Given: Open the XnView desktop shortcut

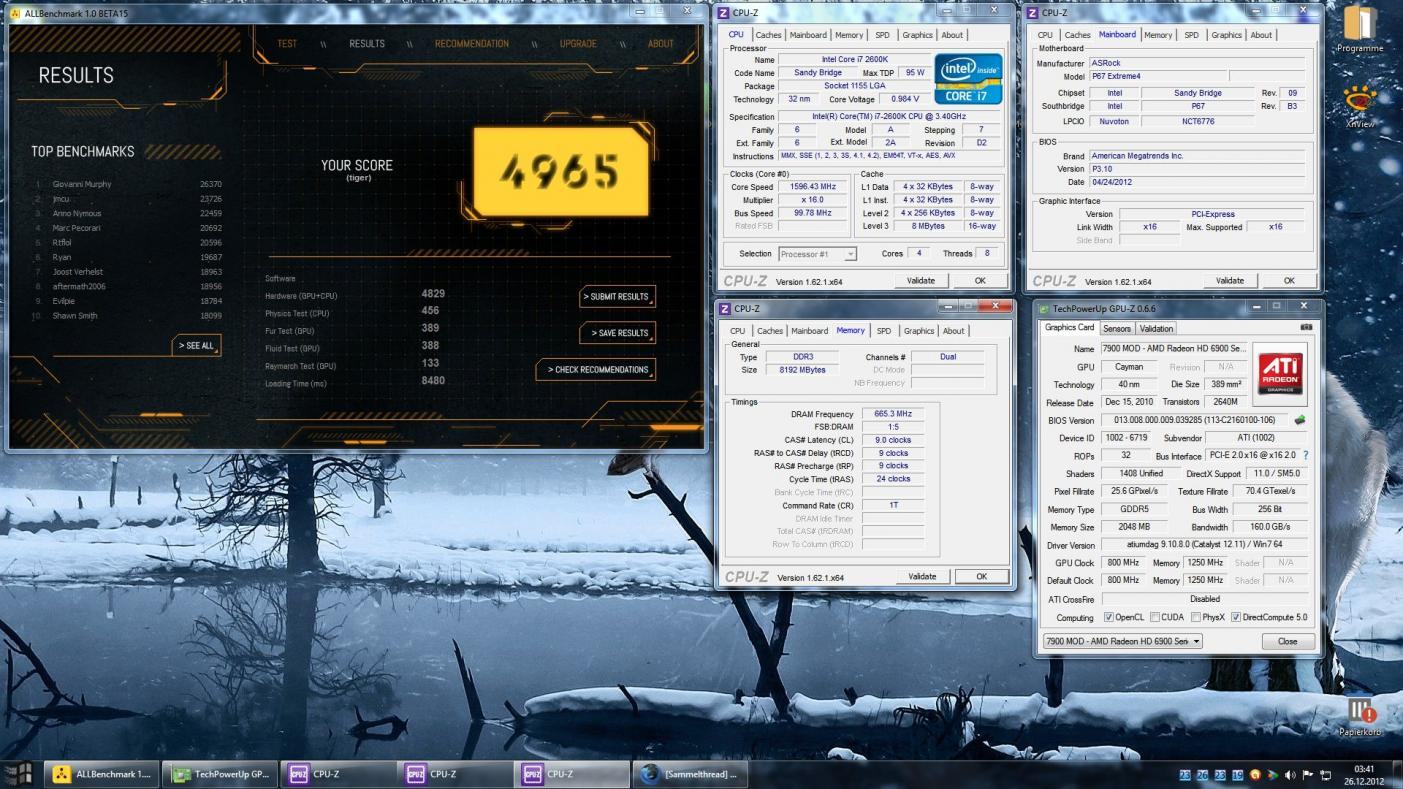Looking at the screenshot, I should tap(1359, 106).
